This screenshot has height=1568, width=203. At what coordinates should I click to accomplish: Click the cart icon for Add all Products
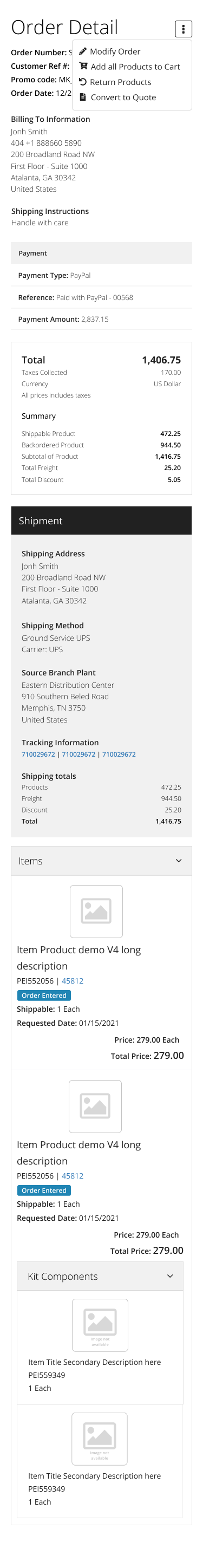click(x=83, y=66)
